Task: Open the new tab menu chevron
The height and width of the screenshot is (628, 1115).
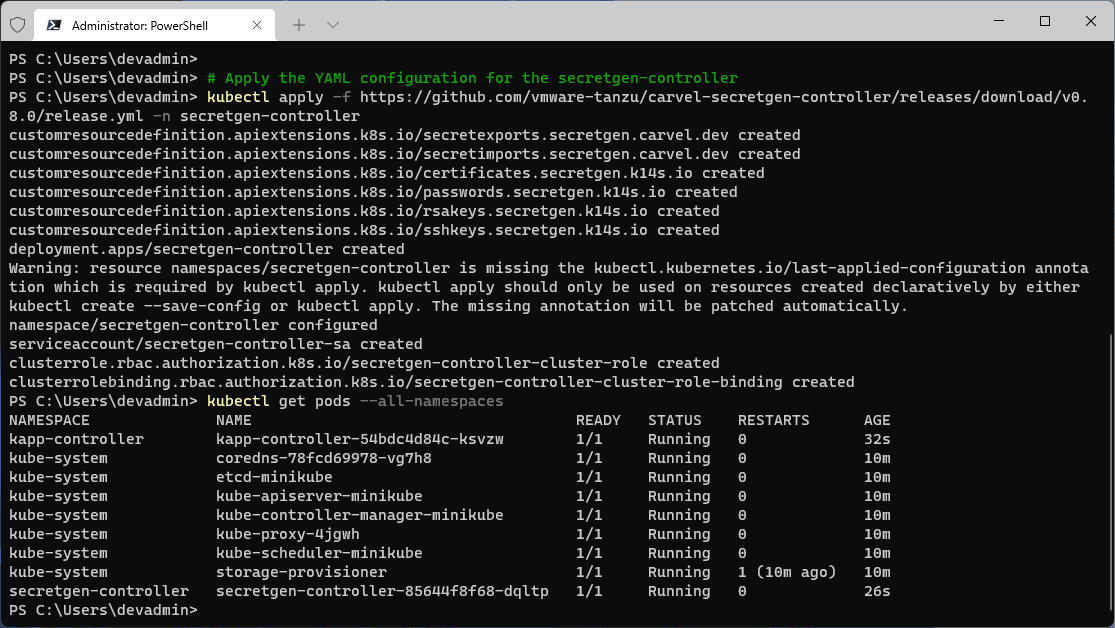Action: [332, 25]
